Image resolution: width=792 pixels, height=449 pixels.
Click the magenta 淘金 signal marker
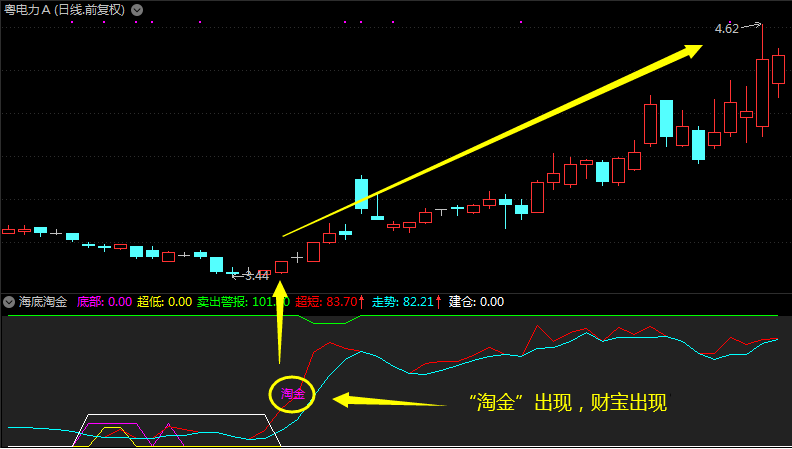point(293,393)
